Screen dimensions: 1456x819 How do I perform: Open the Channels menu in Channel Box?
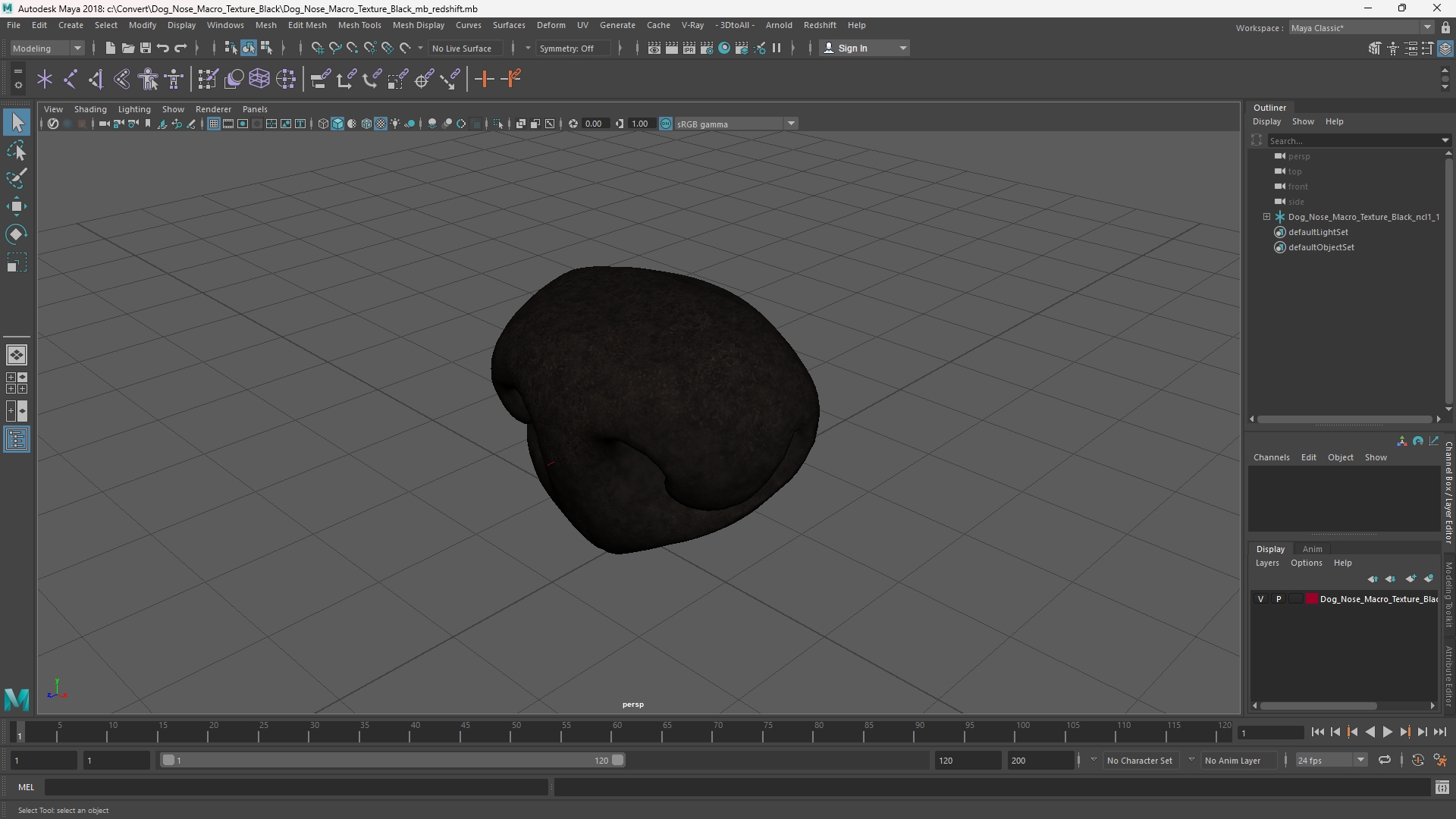[x=1271, y=457]
